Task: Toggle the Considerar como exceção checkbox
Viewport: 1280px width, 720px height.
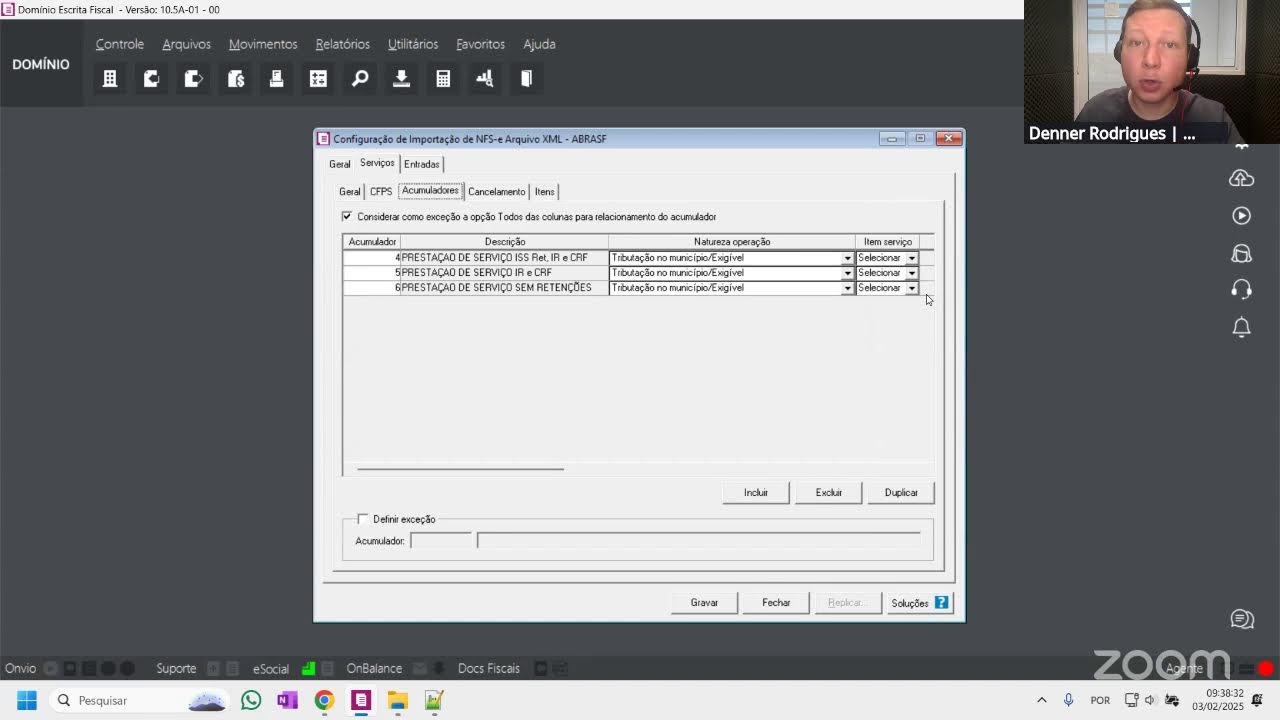Action: tap(347, 216)
